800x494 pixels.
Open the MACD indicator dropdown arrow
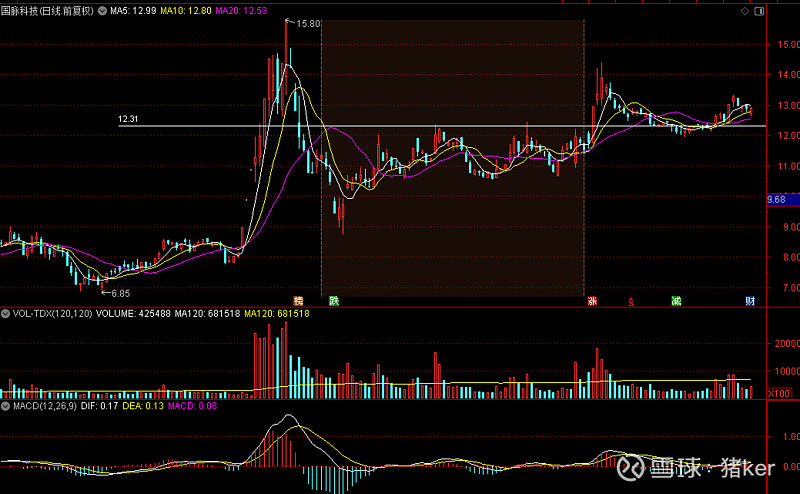5,406
